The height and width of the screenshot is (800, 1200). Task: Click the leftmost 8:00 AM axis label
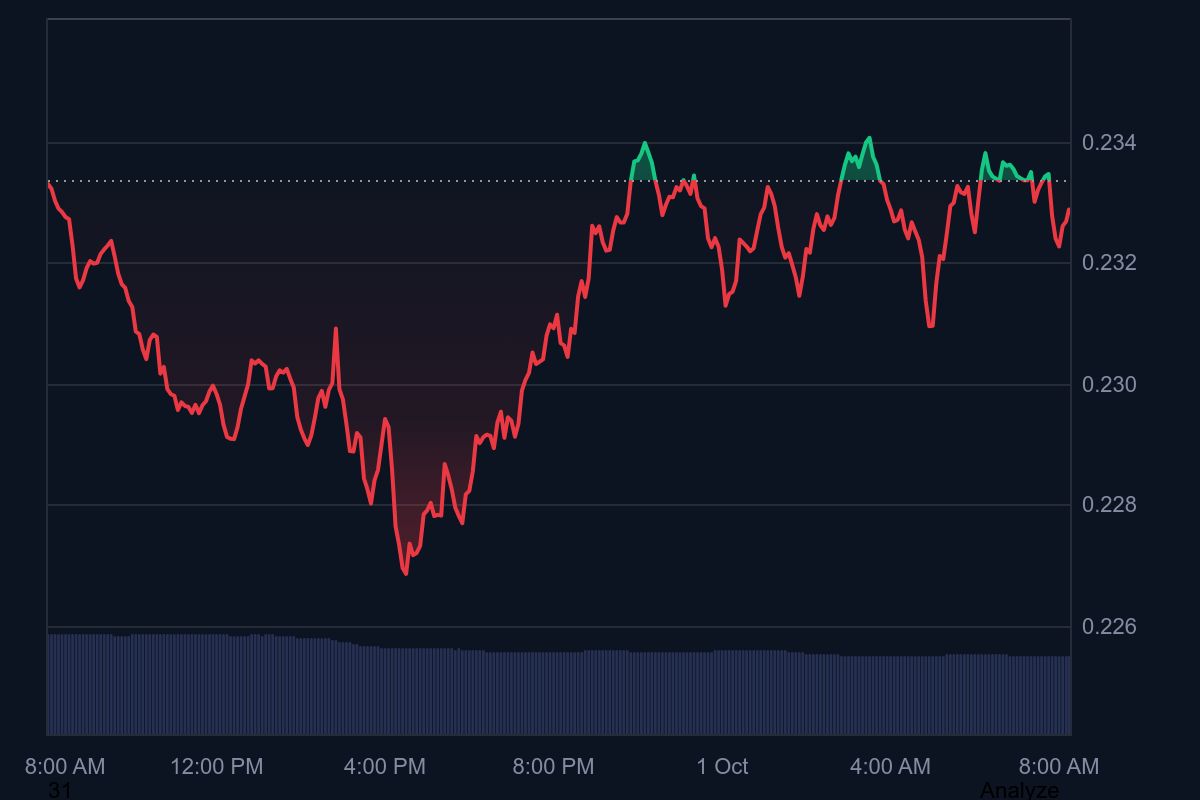pyautogui.click(x=65, y=766)
